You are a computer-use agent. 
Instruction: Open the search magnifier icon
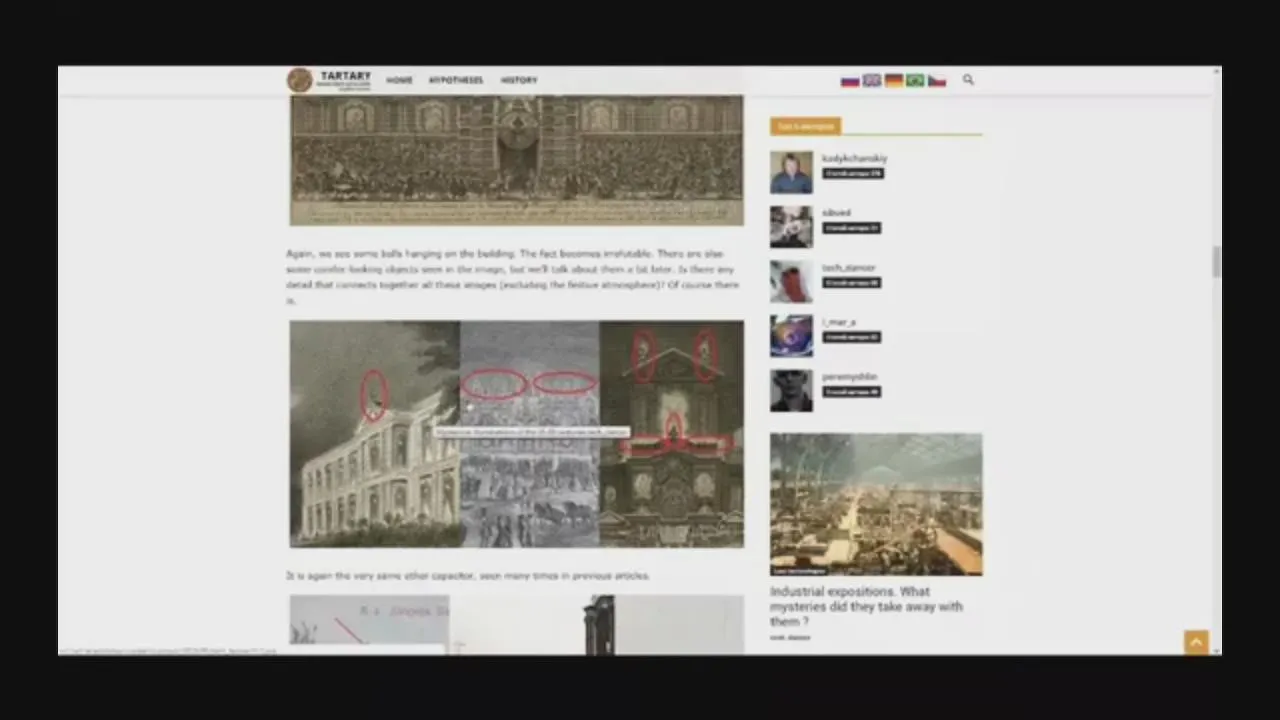[968, 80]
